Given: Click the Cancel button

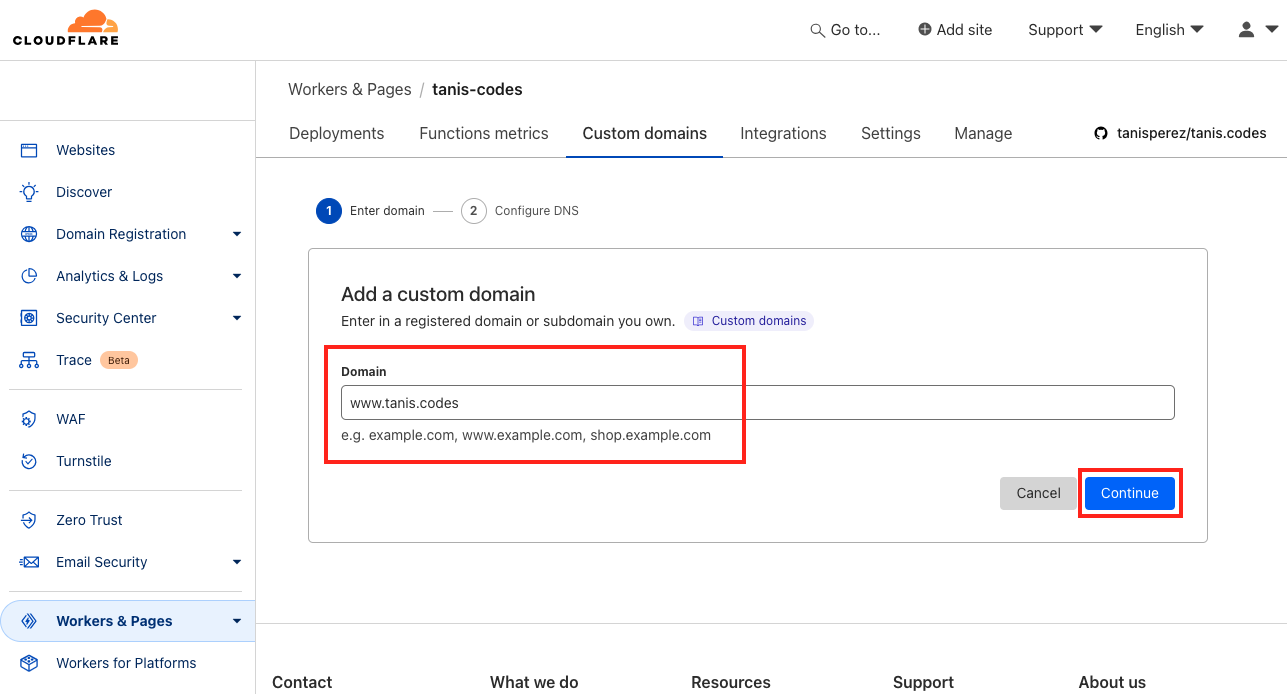Looking at the screenshot, I should click(x=1038, y=493).
